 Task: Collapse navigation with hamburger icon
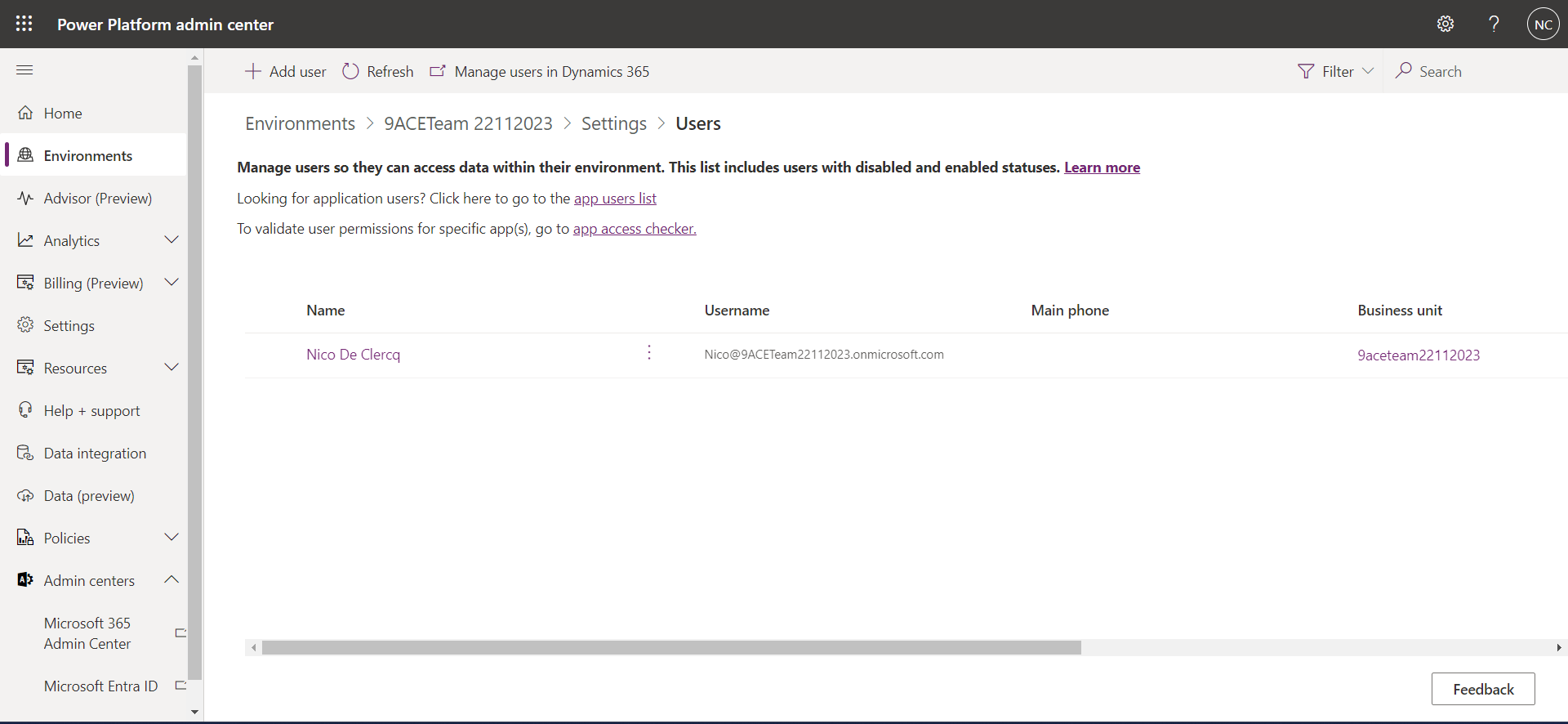[24, 70]
